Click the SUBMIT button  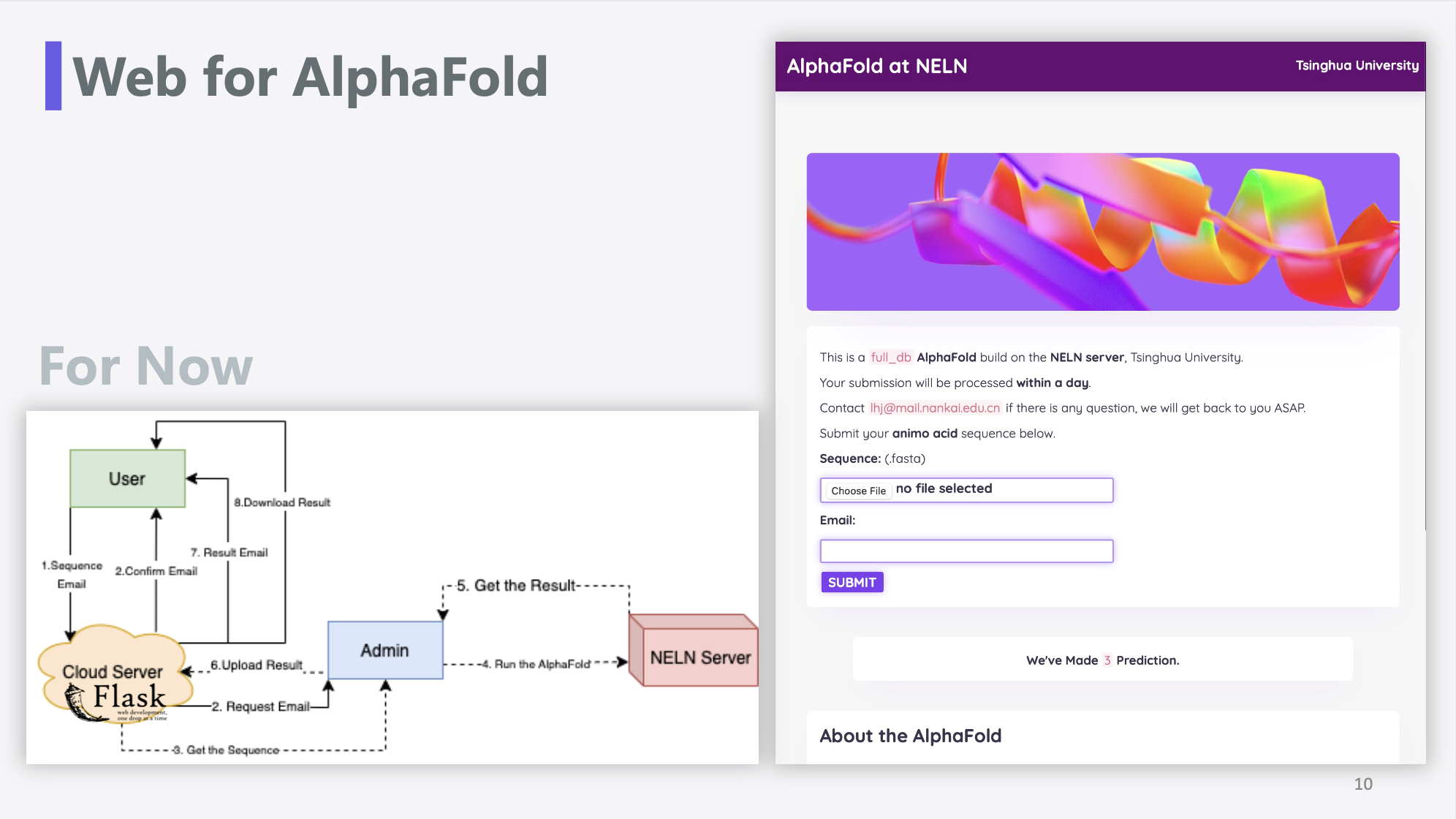coord(852,582)
